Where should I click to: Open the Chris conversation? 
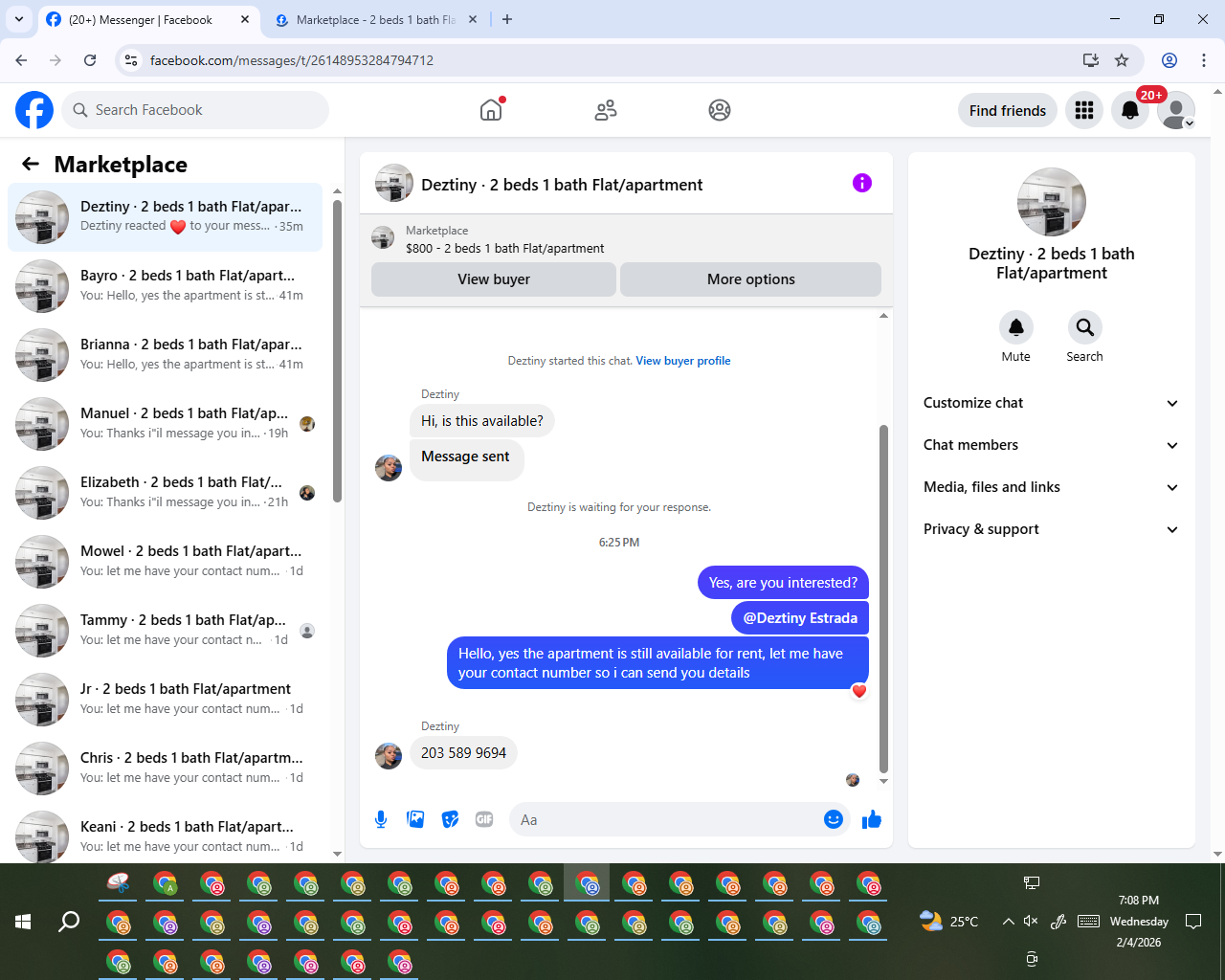click(x=165, y=768)
